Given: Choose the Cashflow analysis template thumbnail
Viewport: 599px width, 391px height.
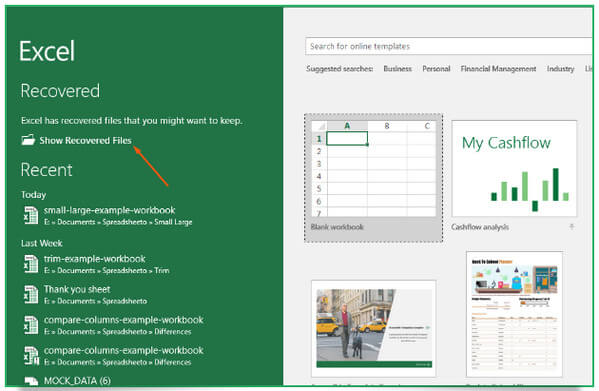Looking at the screenshot, I should [514, 168].
